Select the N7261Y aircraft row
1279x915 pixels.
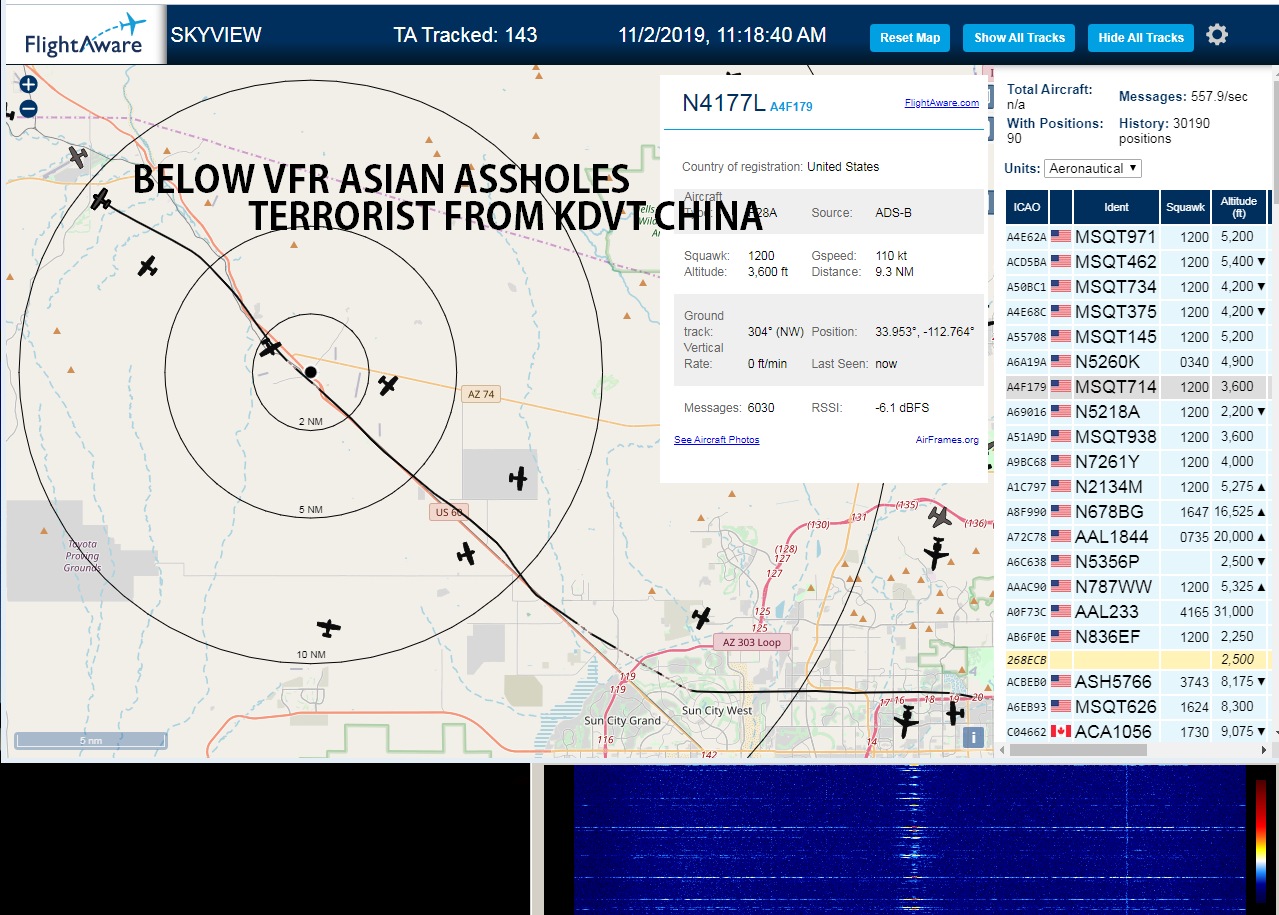[x=1137, y=462]
